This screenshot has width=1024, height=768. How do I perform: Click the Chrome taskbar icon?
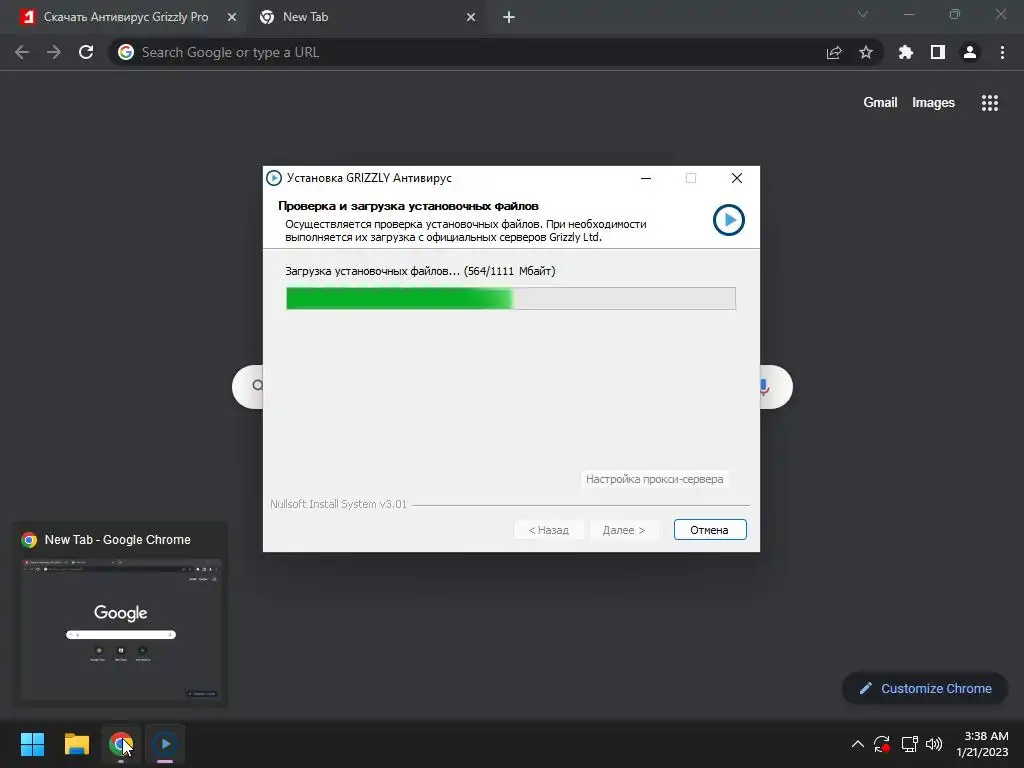[121, 744]
